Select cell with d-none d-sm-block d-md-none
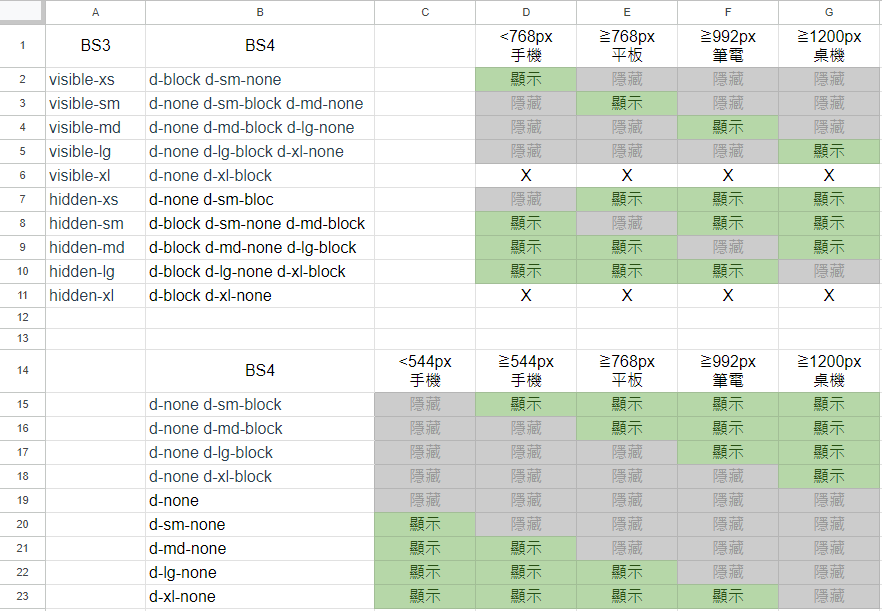 pos(260,104)
